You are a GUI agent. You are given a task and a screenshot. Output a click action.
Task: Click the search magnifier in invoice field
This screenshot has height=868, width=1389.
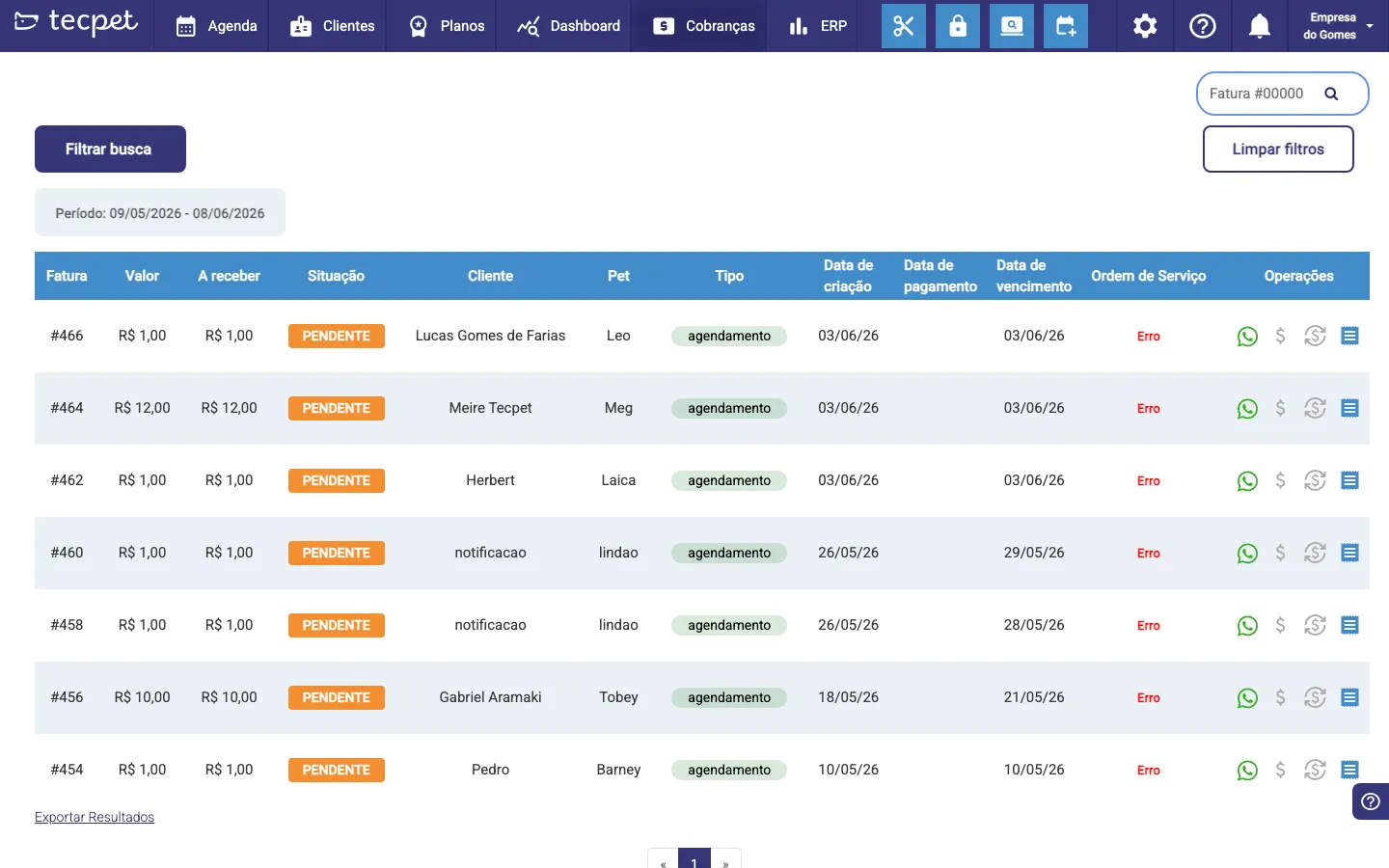coord(1331,94)
